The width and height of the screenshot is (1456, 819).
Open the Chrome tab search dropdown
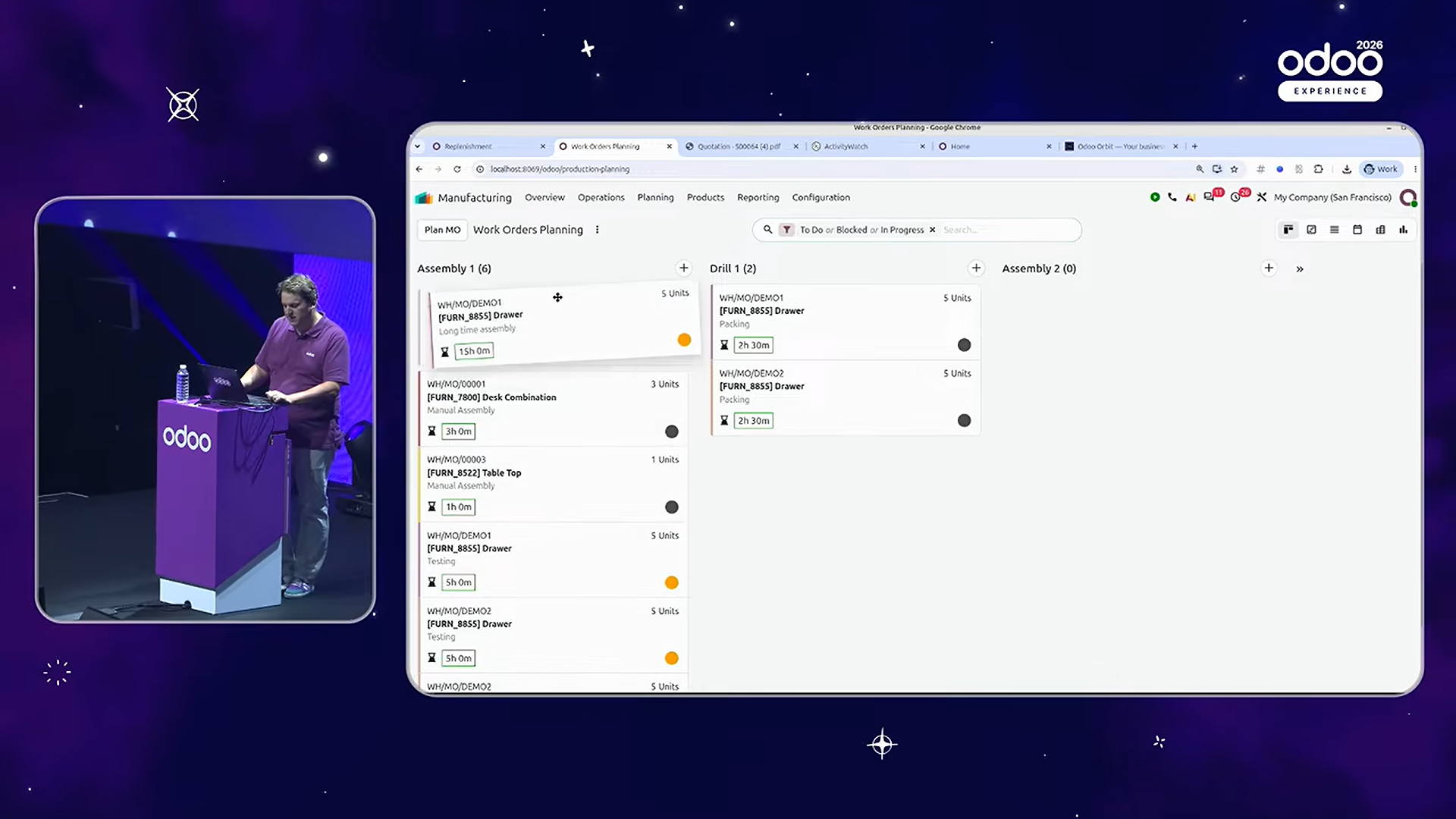tap(418, 146)
